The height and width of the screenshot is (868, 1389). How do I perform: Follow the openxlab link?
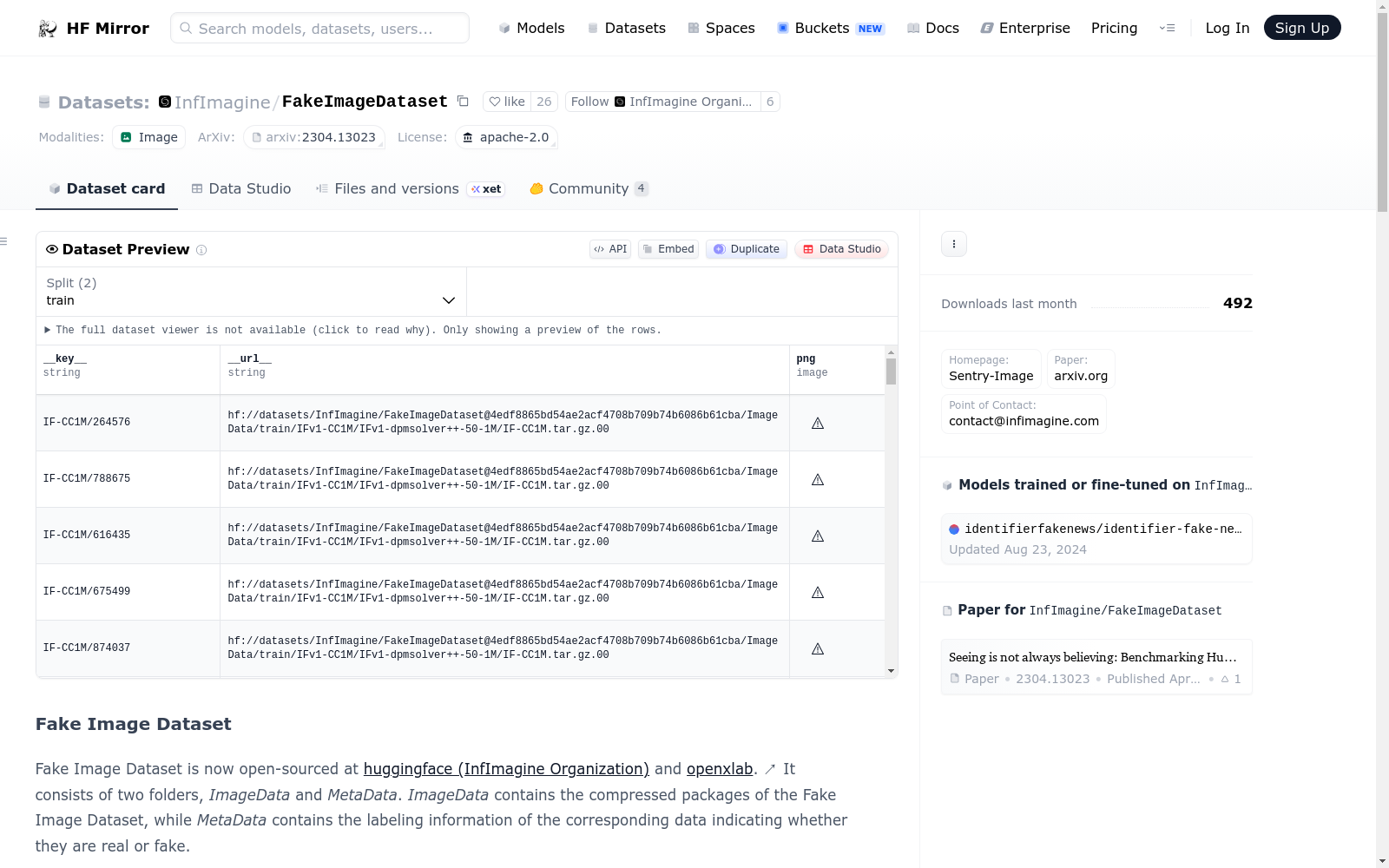pos(720,769)
